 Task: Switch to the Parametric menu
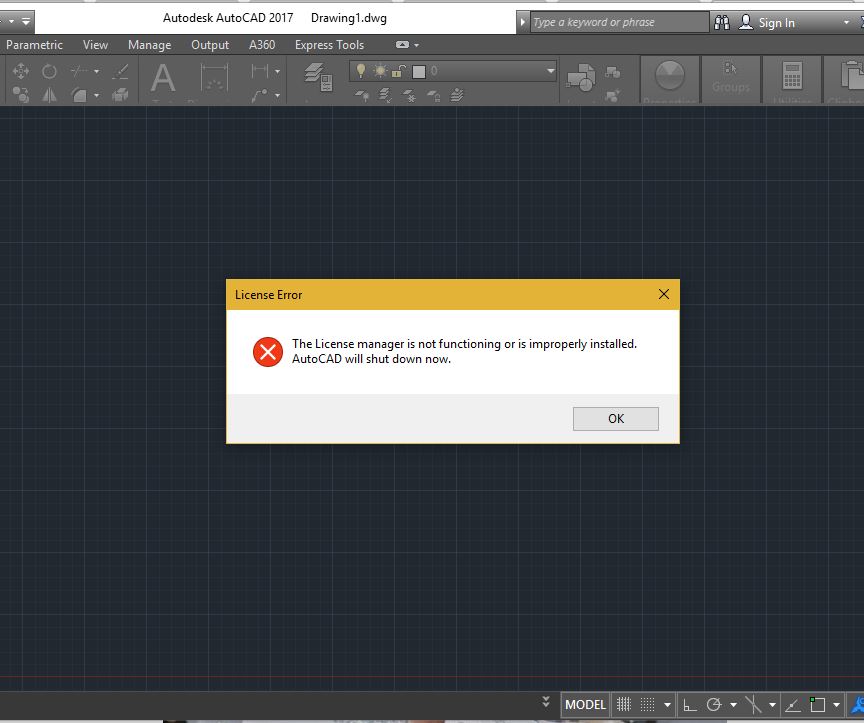coord(34,45)
